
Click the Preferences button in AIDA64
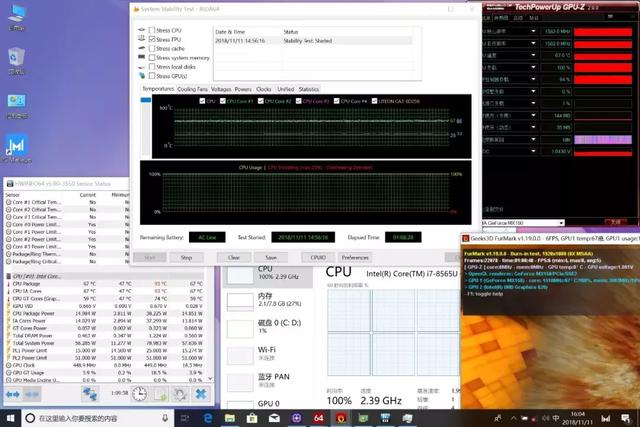click(x=355, y=258)
